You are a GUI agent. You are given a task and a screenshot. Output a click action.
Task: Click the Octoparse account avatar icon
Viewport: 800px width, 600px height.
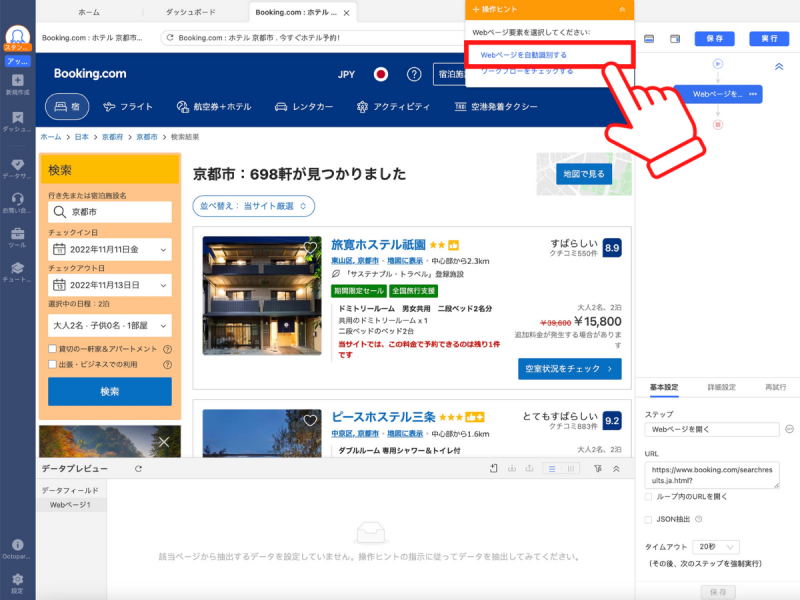pyautogui.click(x=17, y=36)
